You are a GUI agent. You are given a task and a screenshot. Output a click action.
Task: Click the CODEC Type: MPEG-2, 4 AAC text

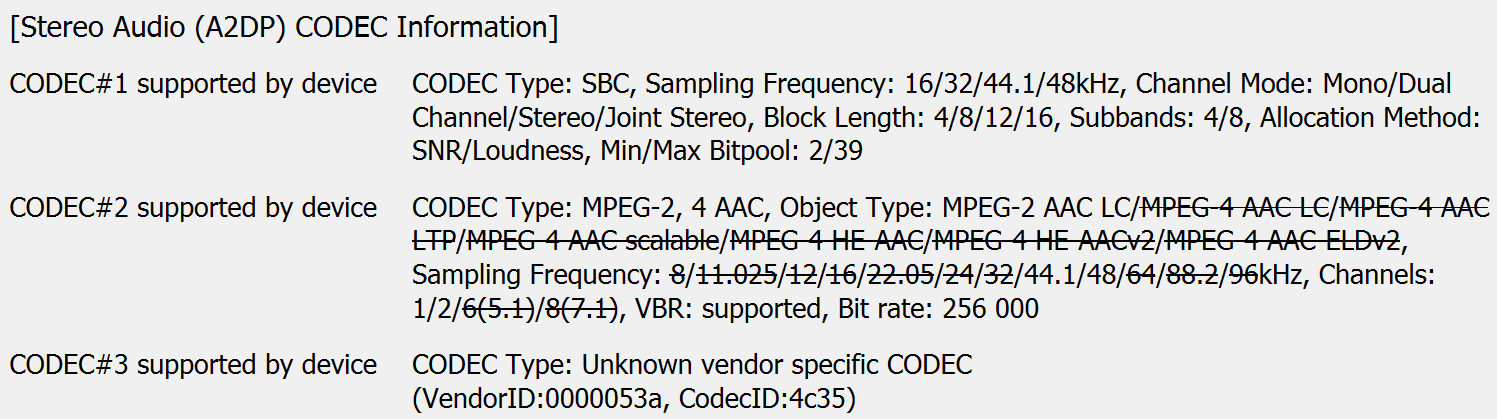588,209
